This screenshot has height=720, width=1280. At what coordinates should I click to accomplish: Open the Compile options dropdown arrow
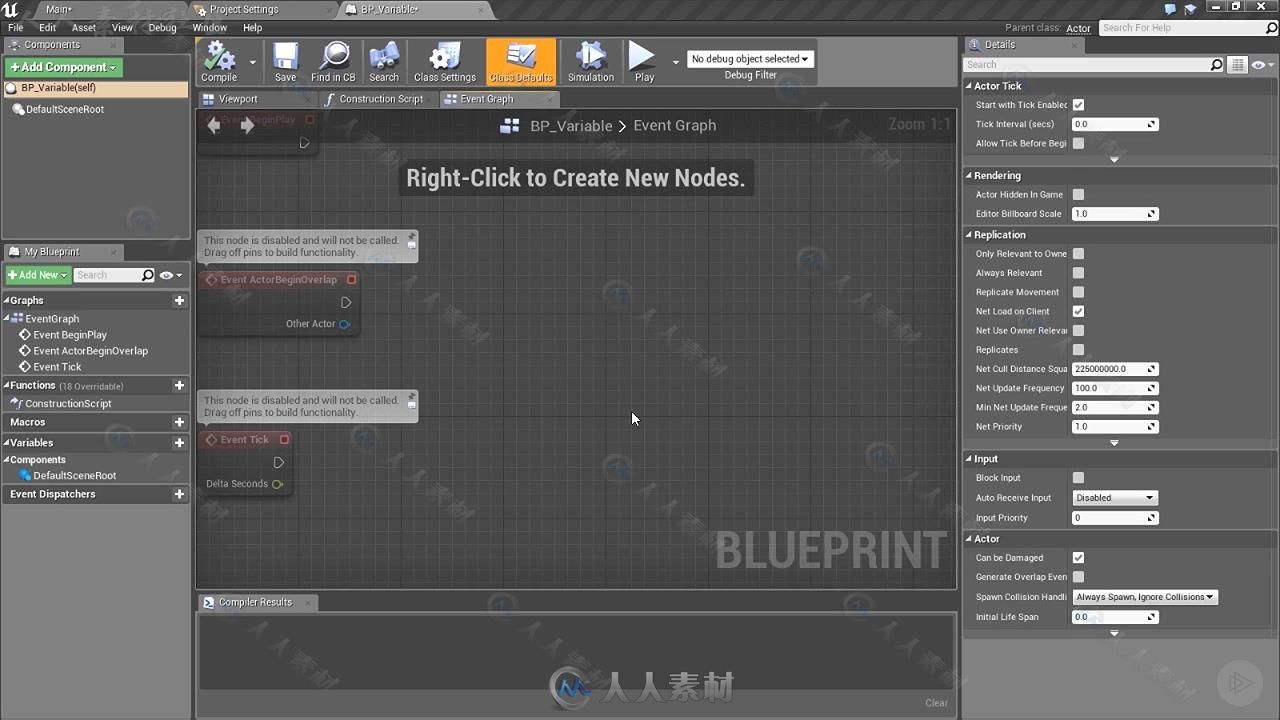pos(252,62)
